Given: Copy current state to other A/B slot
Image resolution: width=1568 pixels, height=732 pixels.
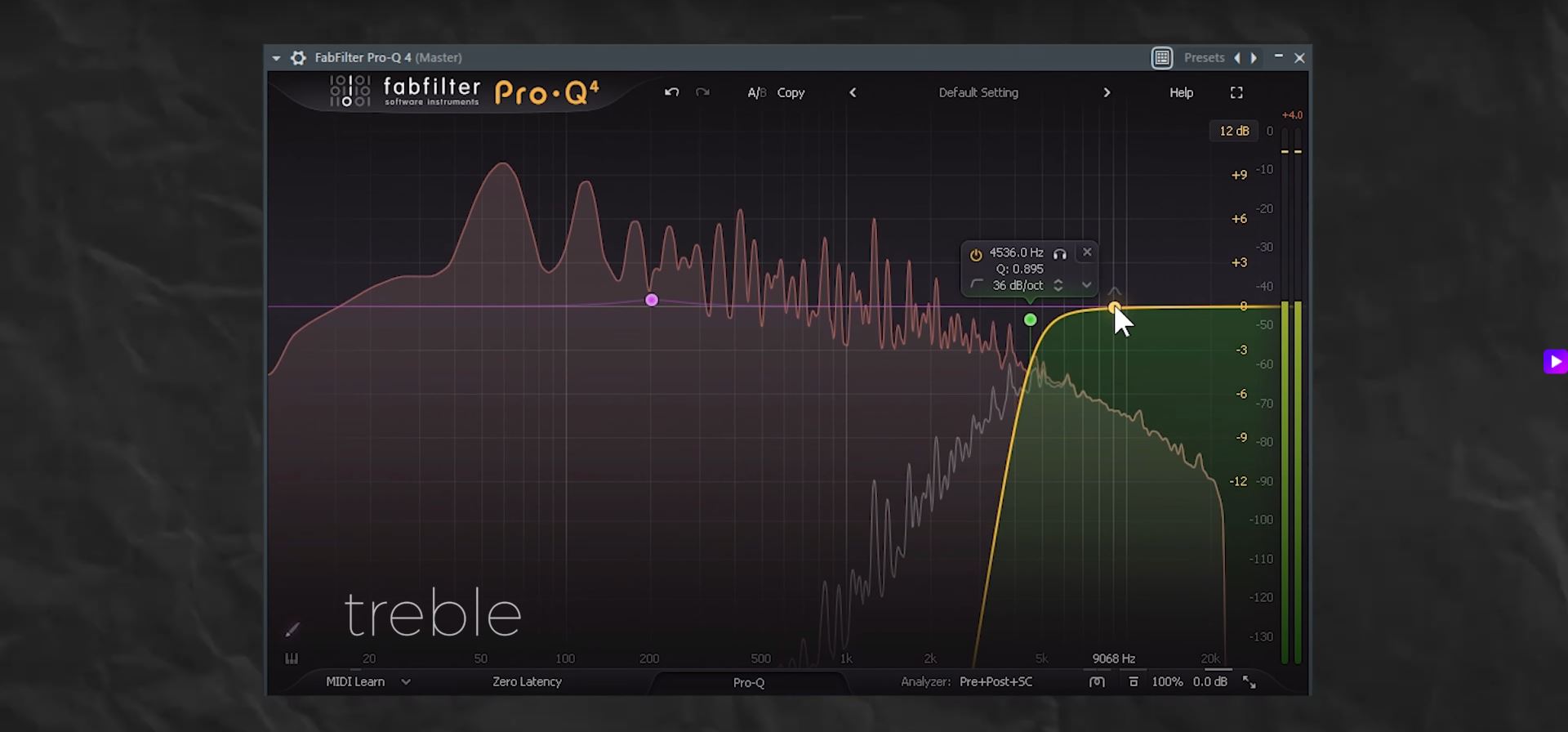Looking at the screenshot, I should point(791,93).
